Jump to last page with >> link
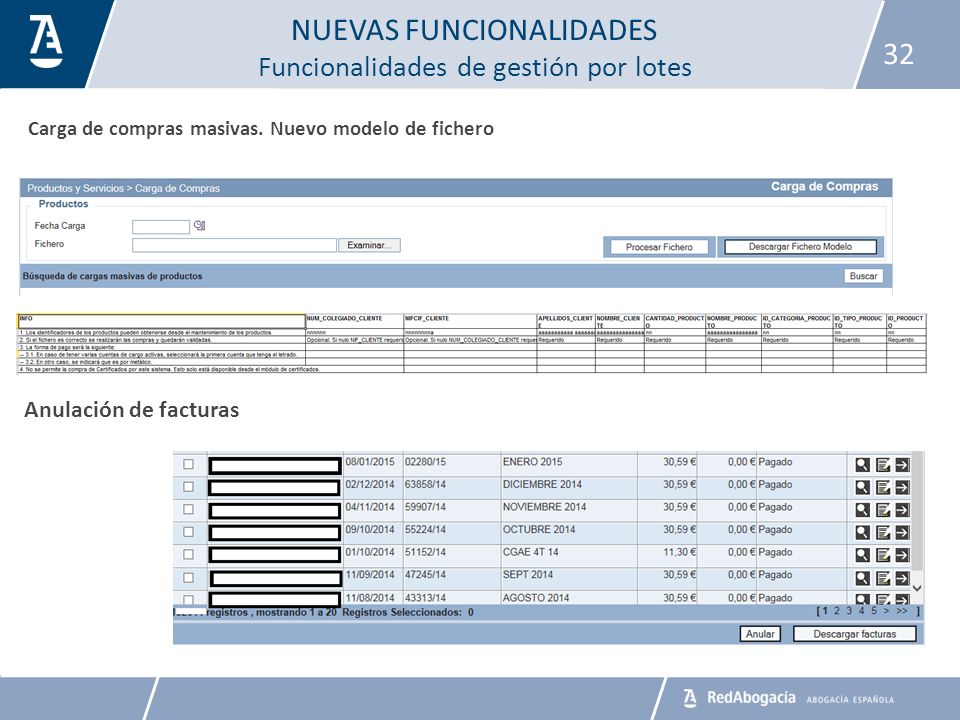 pos(902,611)
